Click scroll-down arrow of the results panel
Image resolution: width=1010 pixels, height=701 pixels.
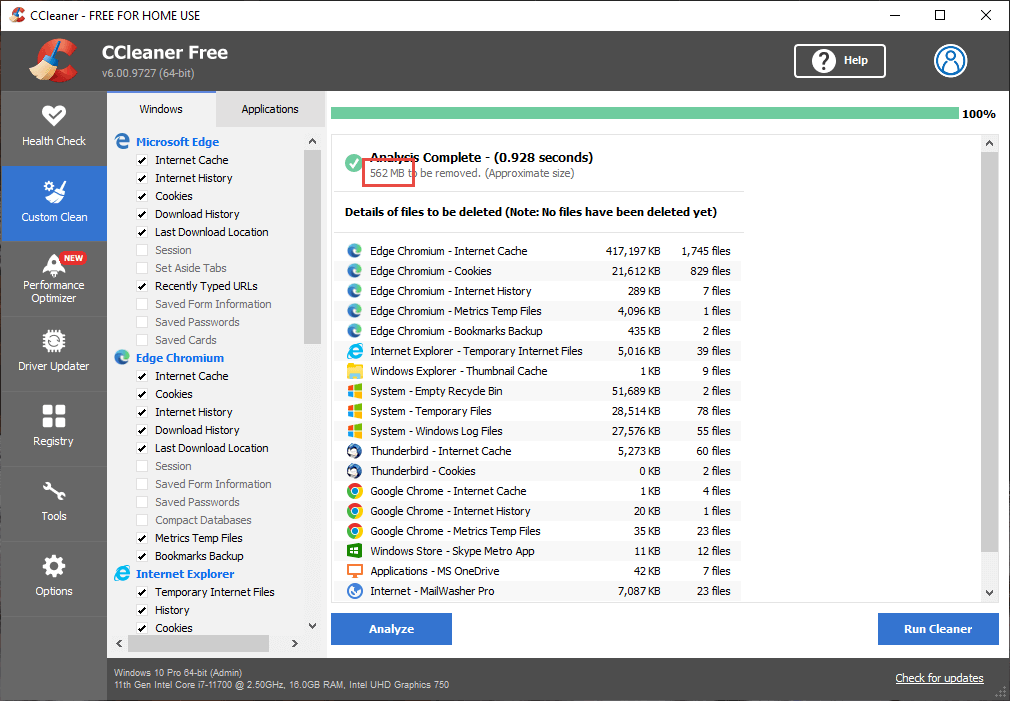(989, 593)
